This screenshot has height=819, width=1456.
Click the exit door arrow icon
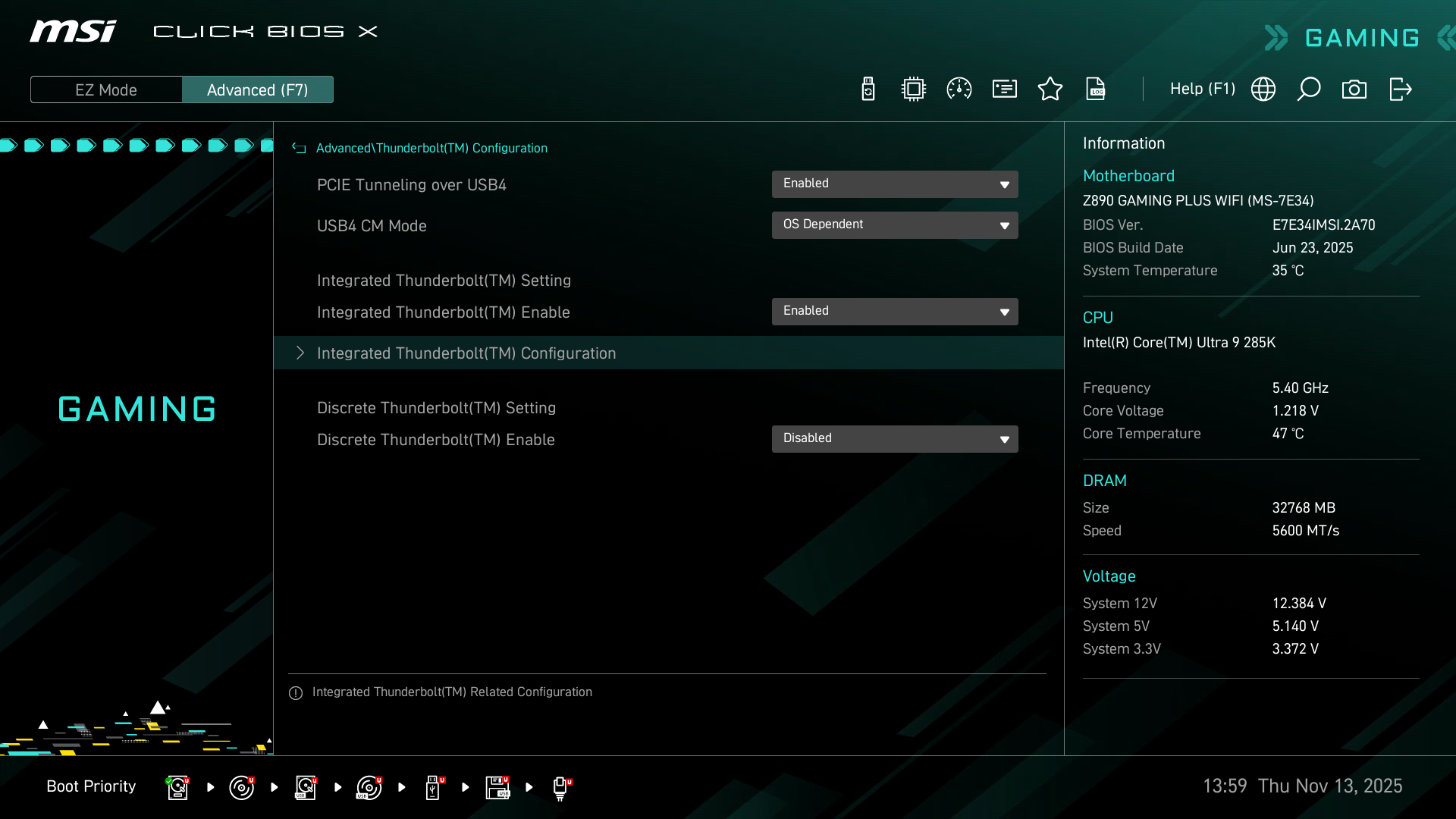1400,89
